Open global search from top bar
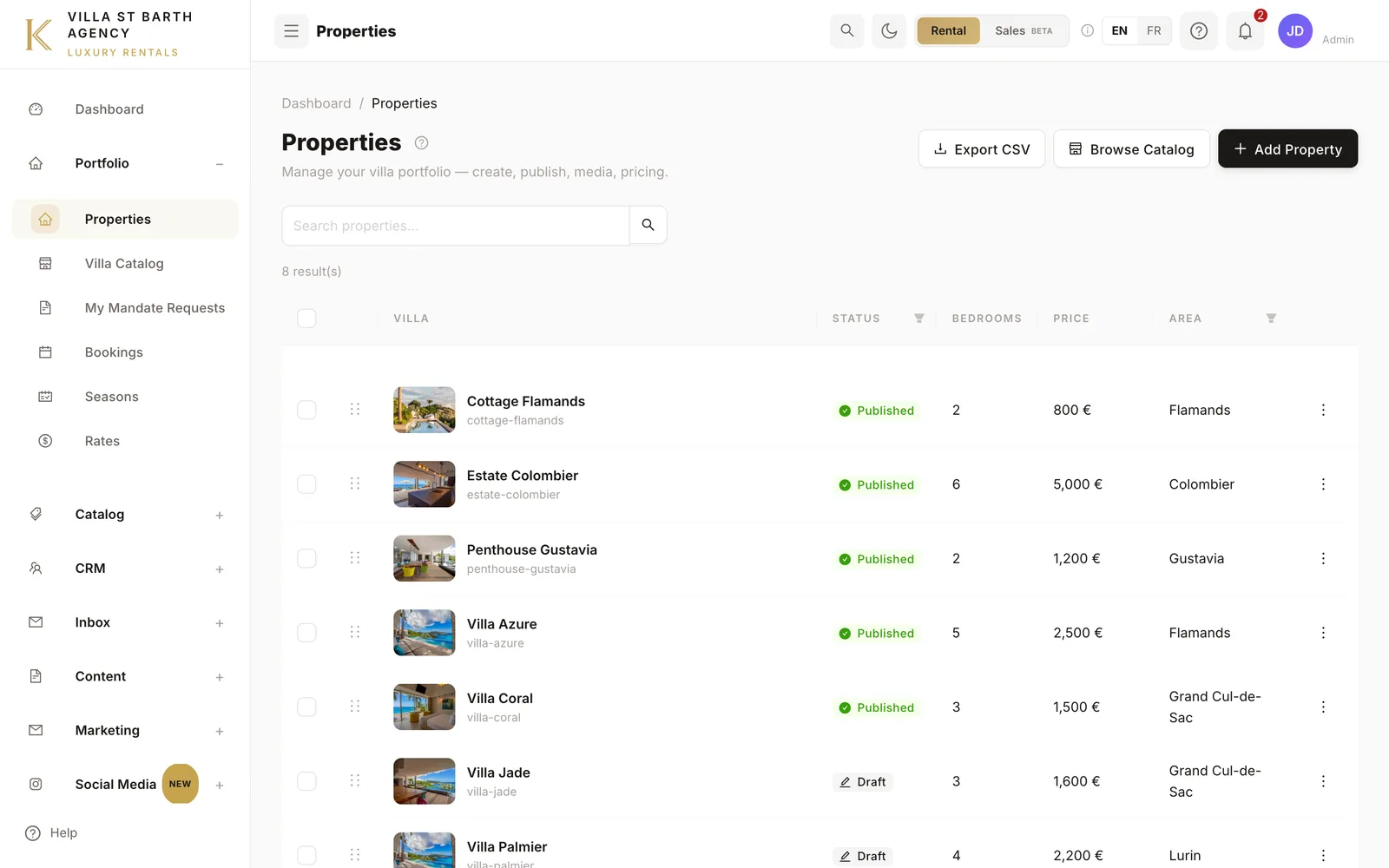This screenshot has width=1389, height=868. (847, 31)
